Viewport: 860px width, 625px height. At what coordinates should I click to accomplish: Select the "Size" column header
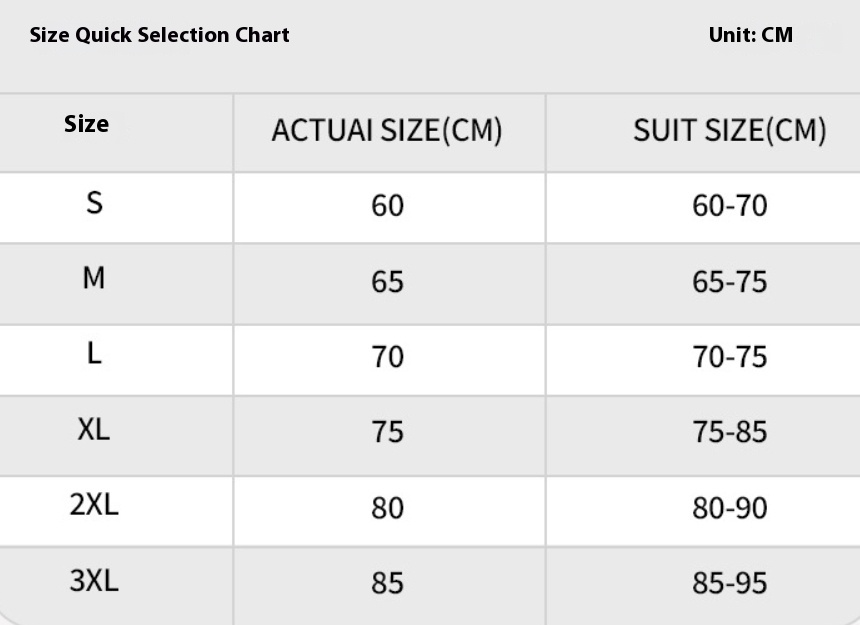87,124
